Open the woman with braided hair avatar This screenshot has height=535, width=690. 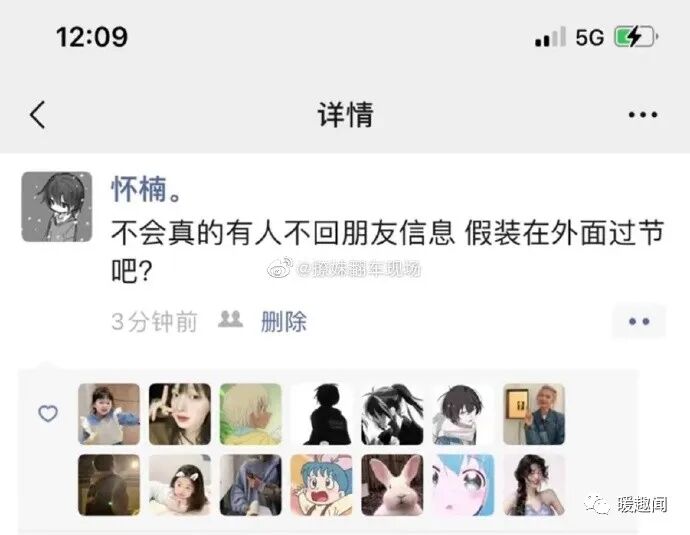(x=534, y=485)
